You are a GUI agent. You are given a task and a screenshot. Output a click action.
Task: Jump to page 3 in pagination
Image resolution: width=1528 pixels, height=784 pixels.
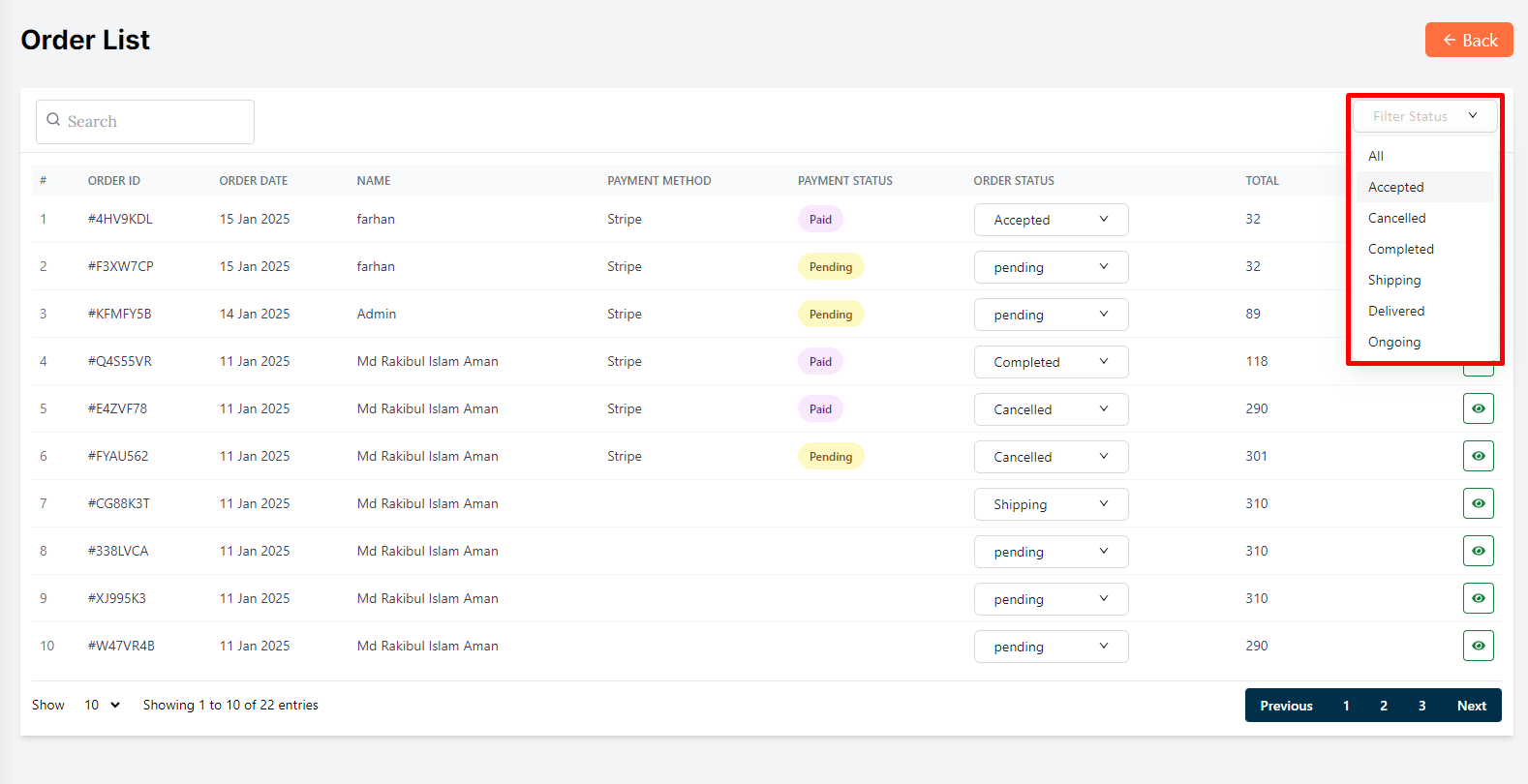[1421, 706]
